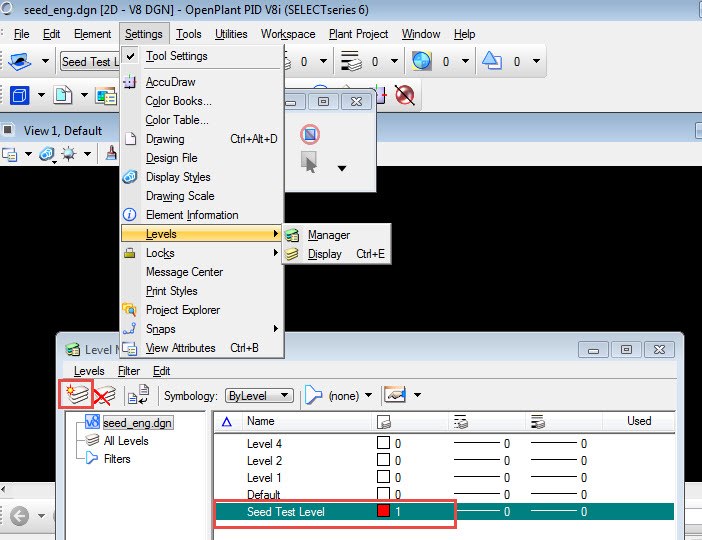Select the Level 1 row
The height and width of the screenshot is (540, 702).
(x=445, y=478)
